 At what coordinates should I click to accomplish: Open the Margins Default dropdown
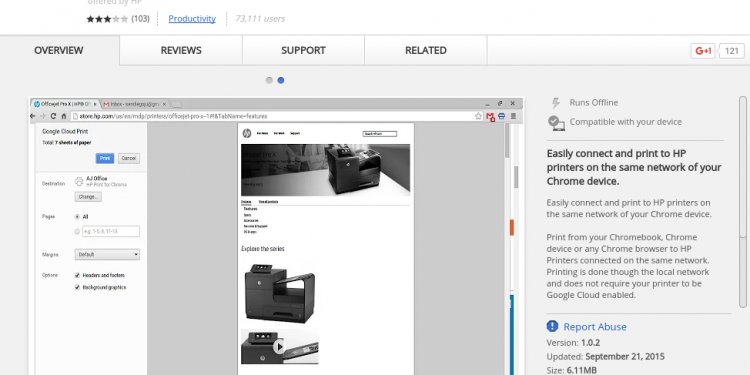click(107, 254)
